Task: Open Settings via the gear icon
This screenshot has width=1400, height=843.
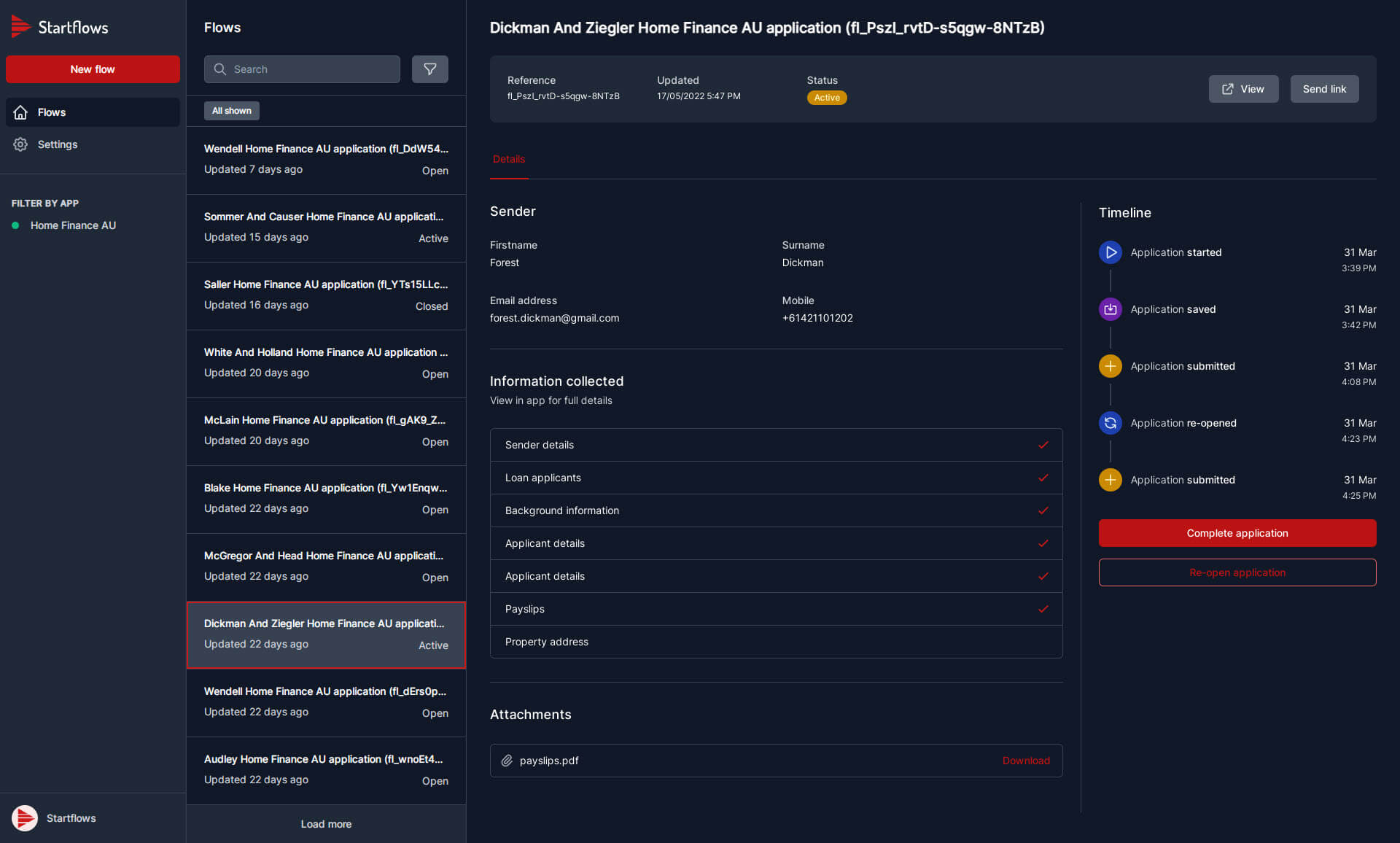Action: (x=20, y=144)
